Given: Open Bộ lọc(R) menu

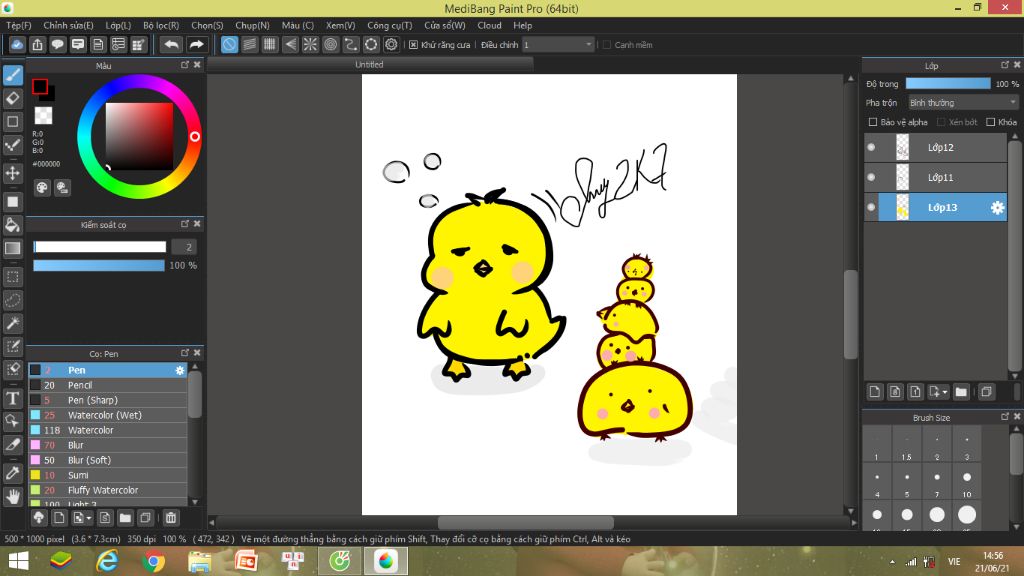Looking at the screenshot, I should click(161, 25).
